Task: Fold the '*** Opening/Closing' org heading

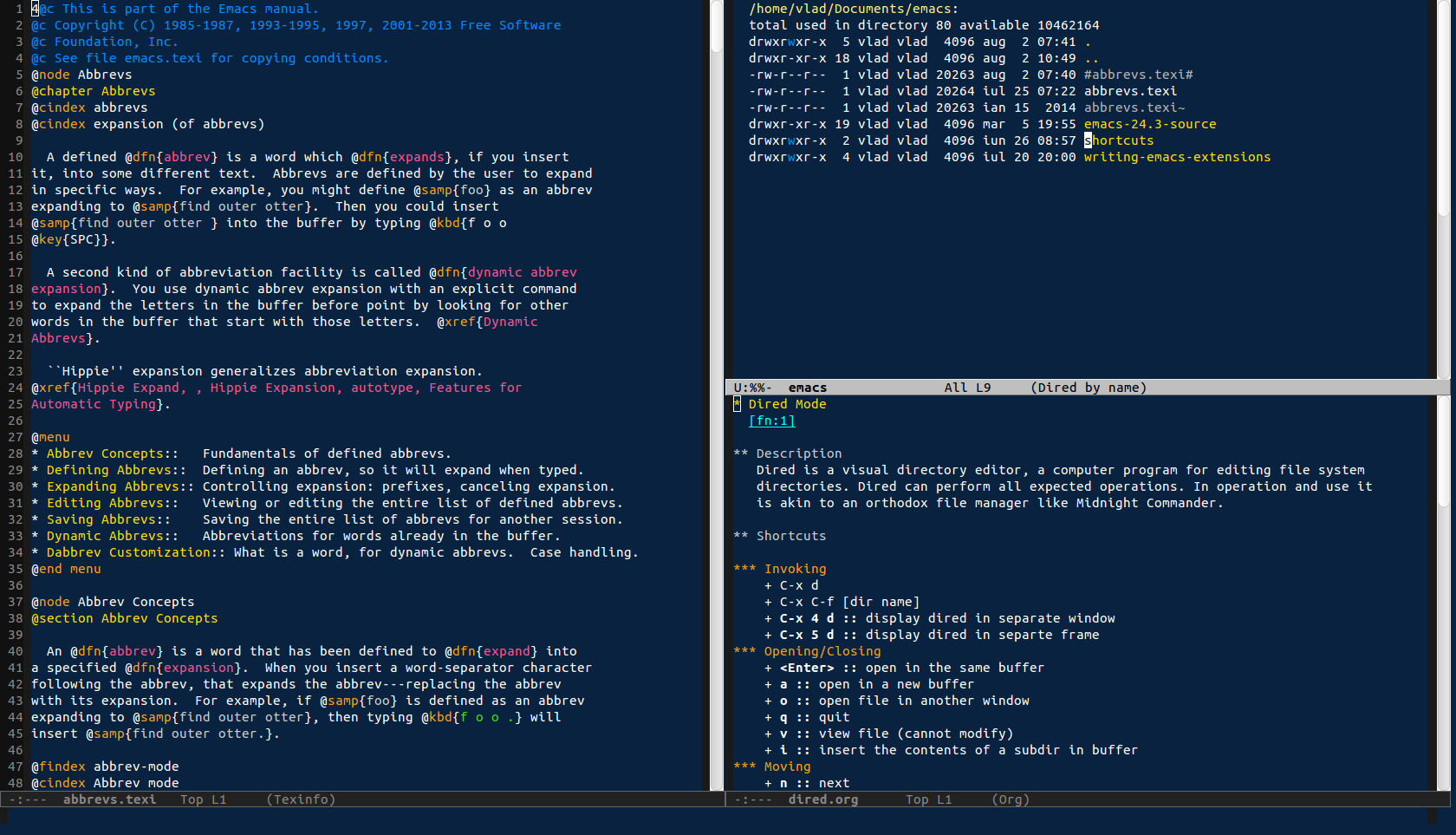Action: click(807, 651)
